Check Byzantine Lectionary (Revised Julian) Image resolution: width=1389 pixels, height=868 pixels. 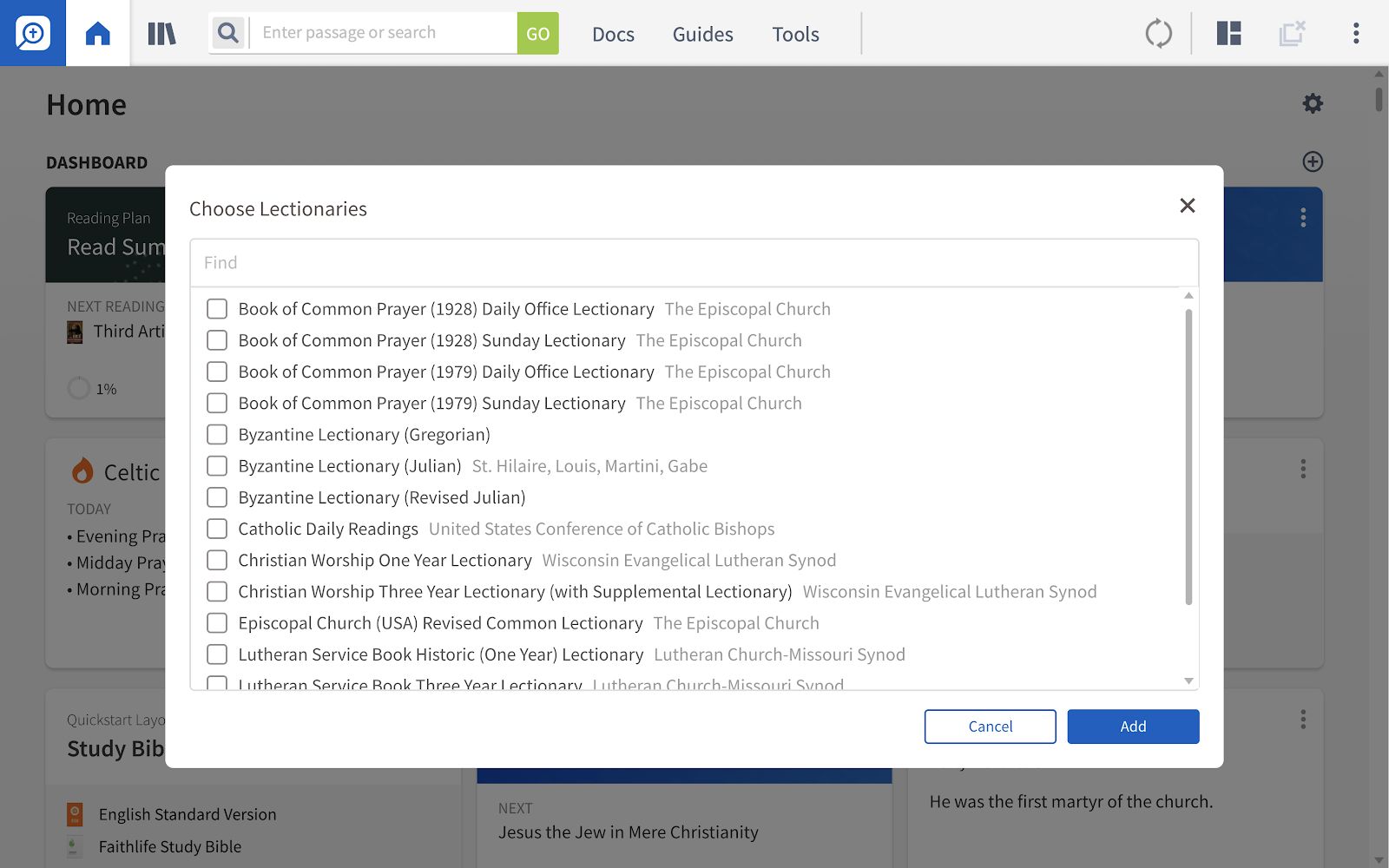click(x=217, y=497)
